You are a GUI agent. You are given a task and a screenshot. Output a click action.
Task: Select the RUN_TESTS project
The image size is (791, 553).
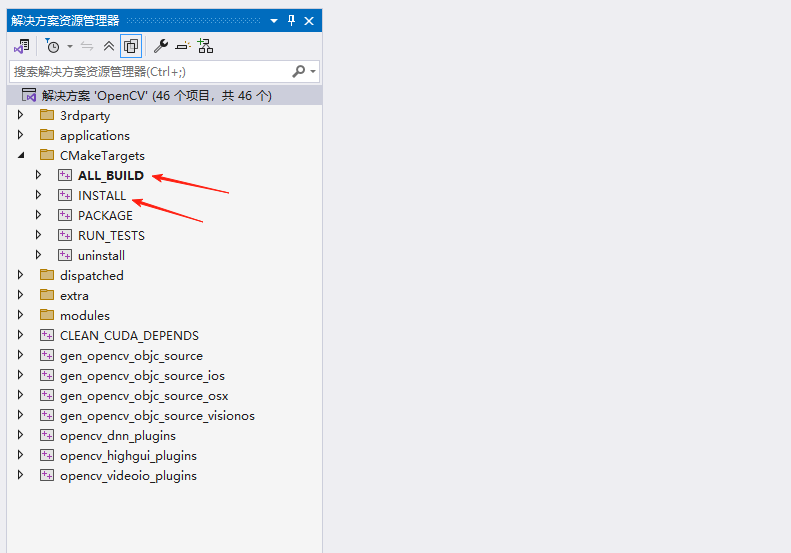pos(111,236)
